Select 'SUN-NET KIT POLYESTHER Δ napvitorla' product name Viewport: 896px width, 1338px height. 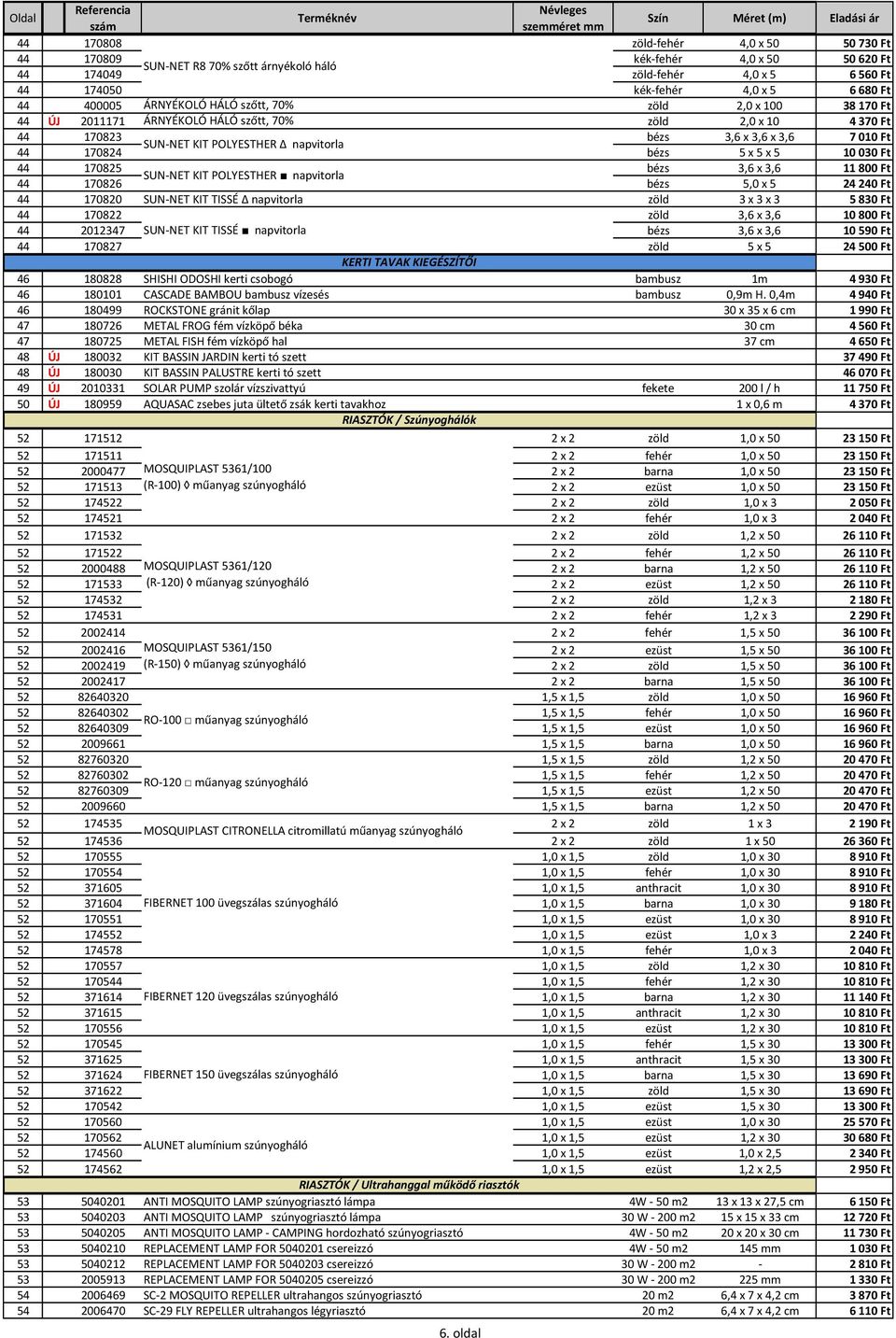click(244, 144)
